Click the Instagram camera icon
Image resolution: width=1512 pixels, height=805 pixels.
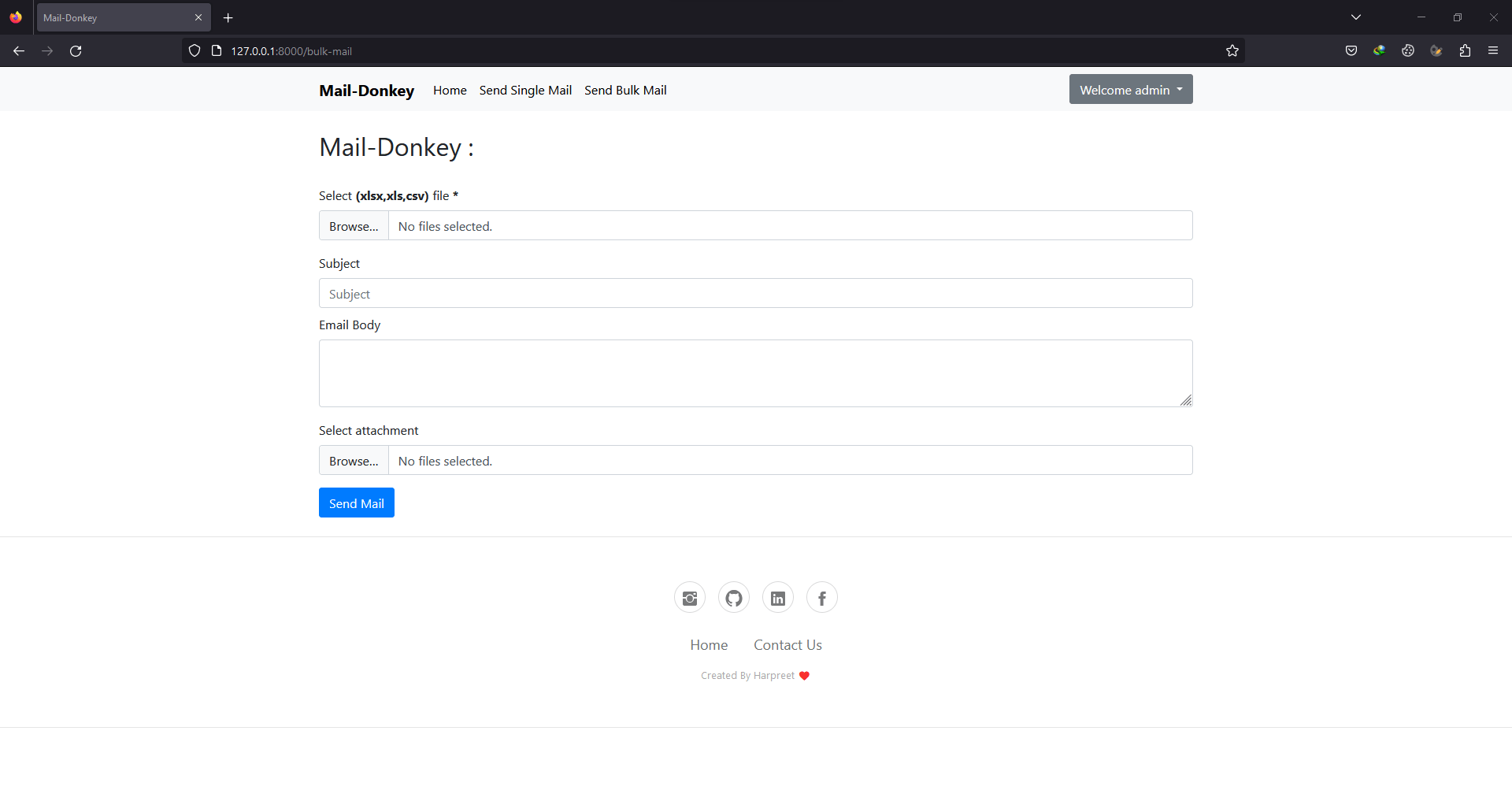click(689, 597)
